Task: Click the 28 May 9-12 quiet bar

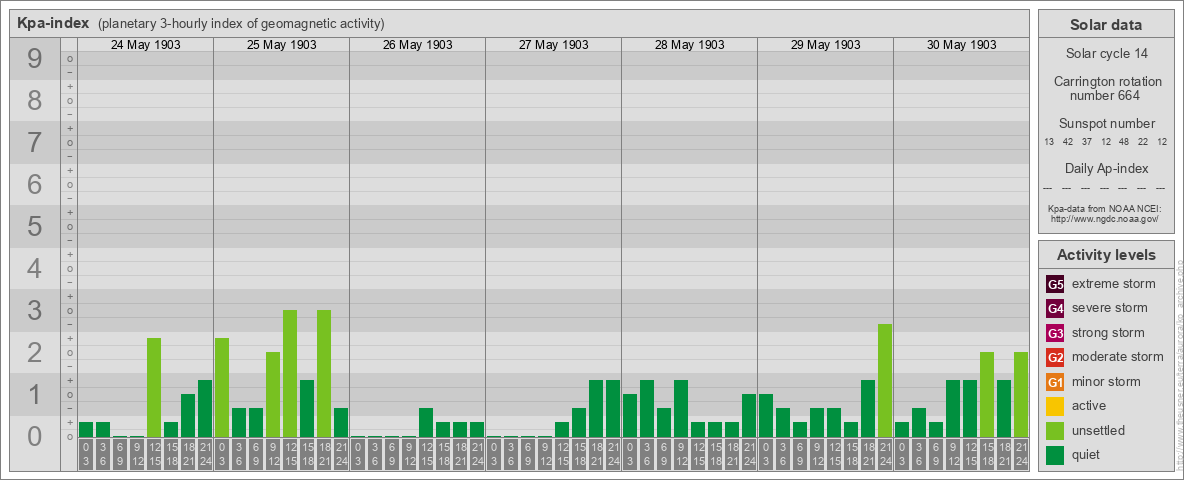Action: [x=681, y=409]
